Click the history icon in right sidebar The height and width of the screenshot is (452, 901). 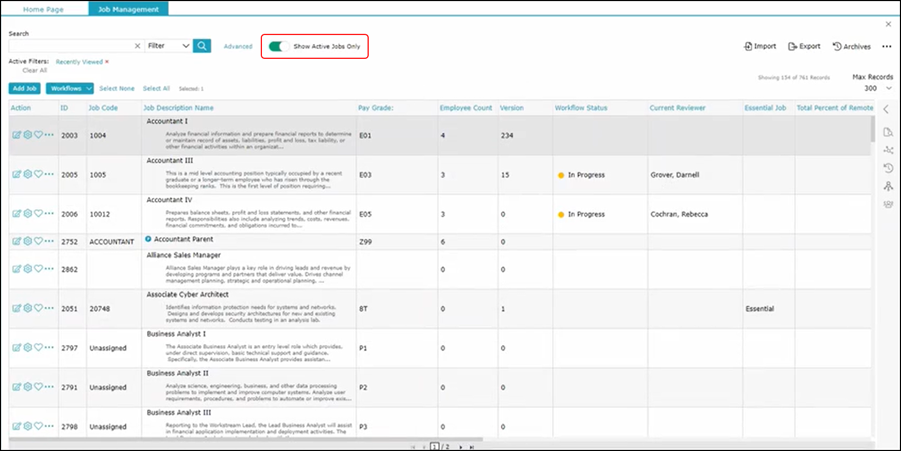pyautogui.click(x=887, y=168)
